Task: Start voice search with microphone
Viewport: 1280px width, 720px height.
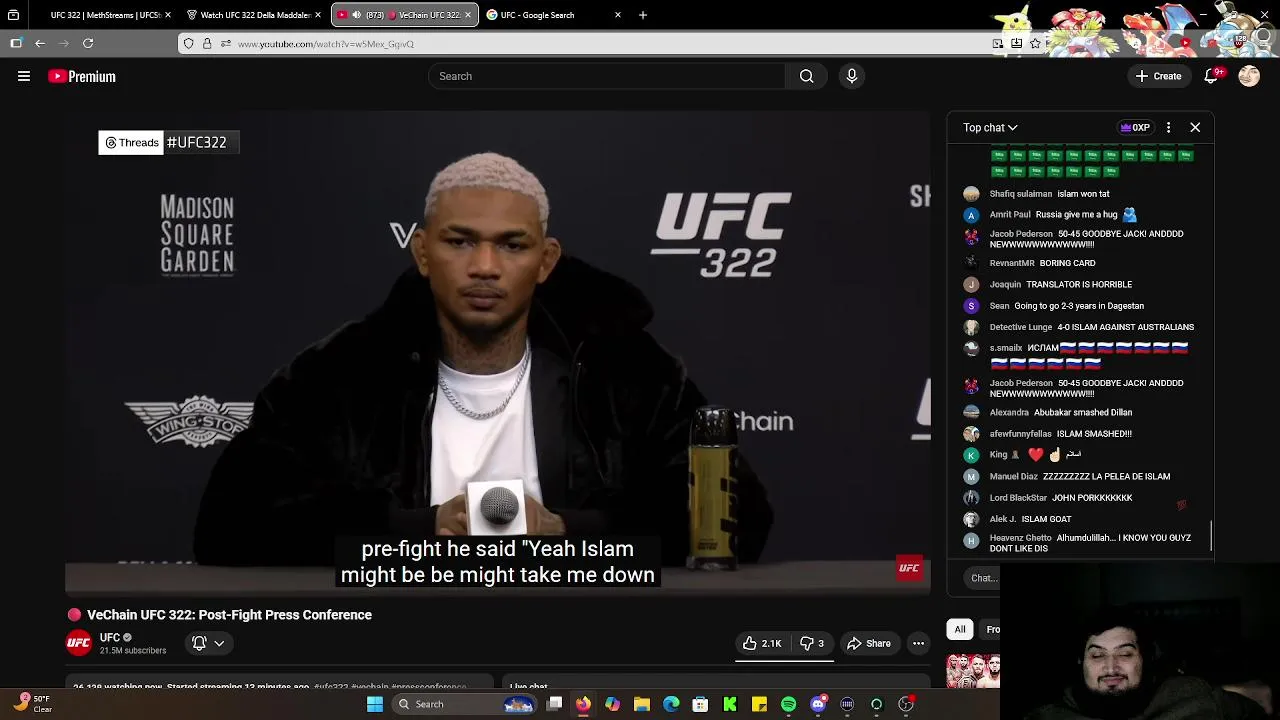Action: click(852, 76)
